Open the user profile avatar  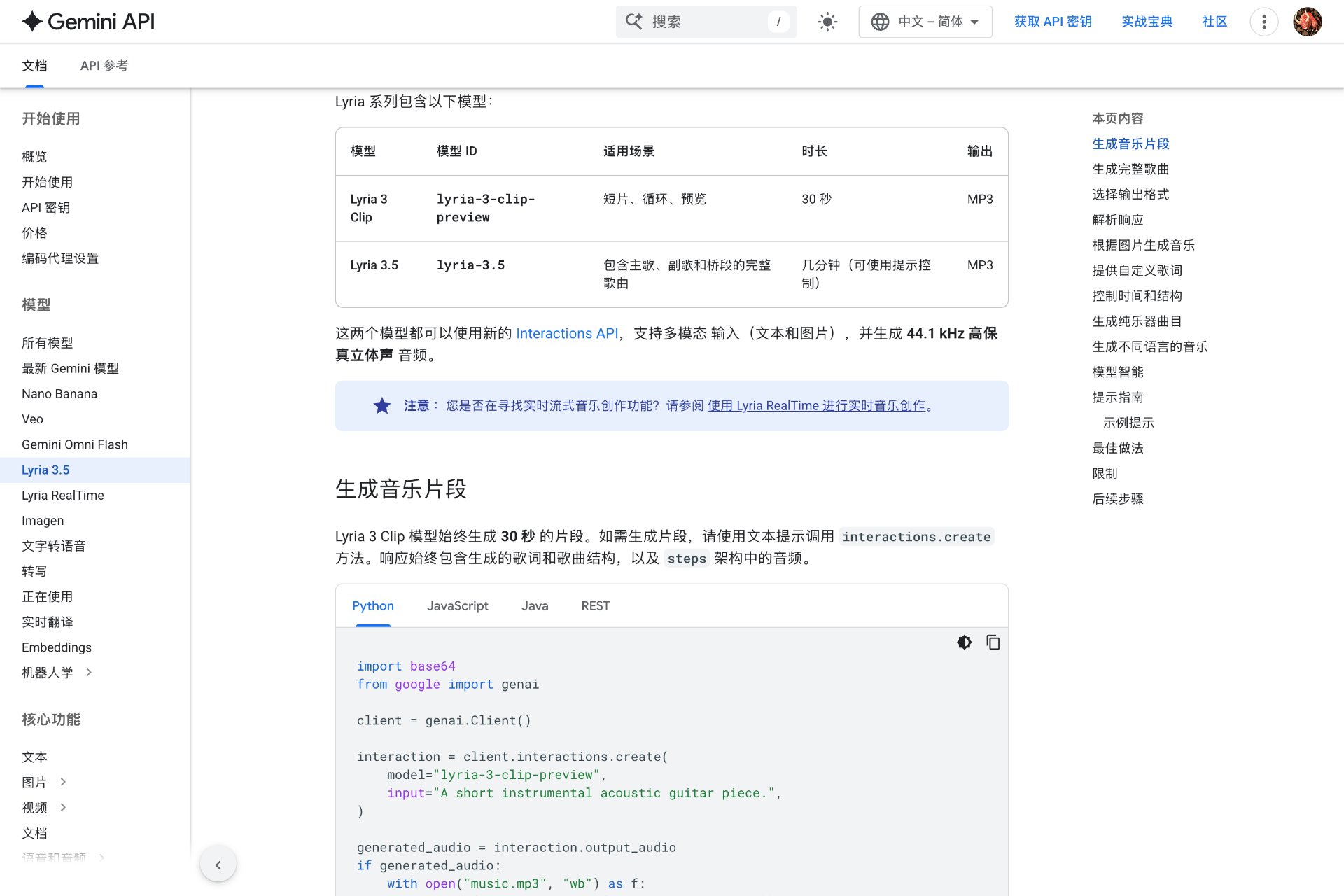point(1307,22)
